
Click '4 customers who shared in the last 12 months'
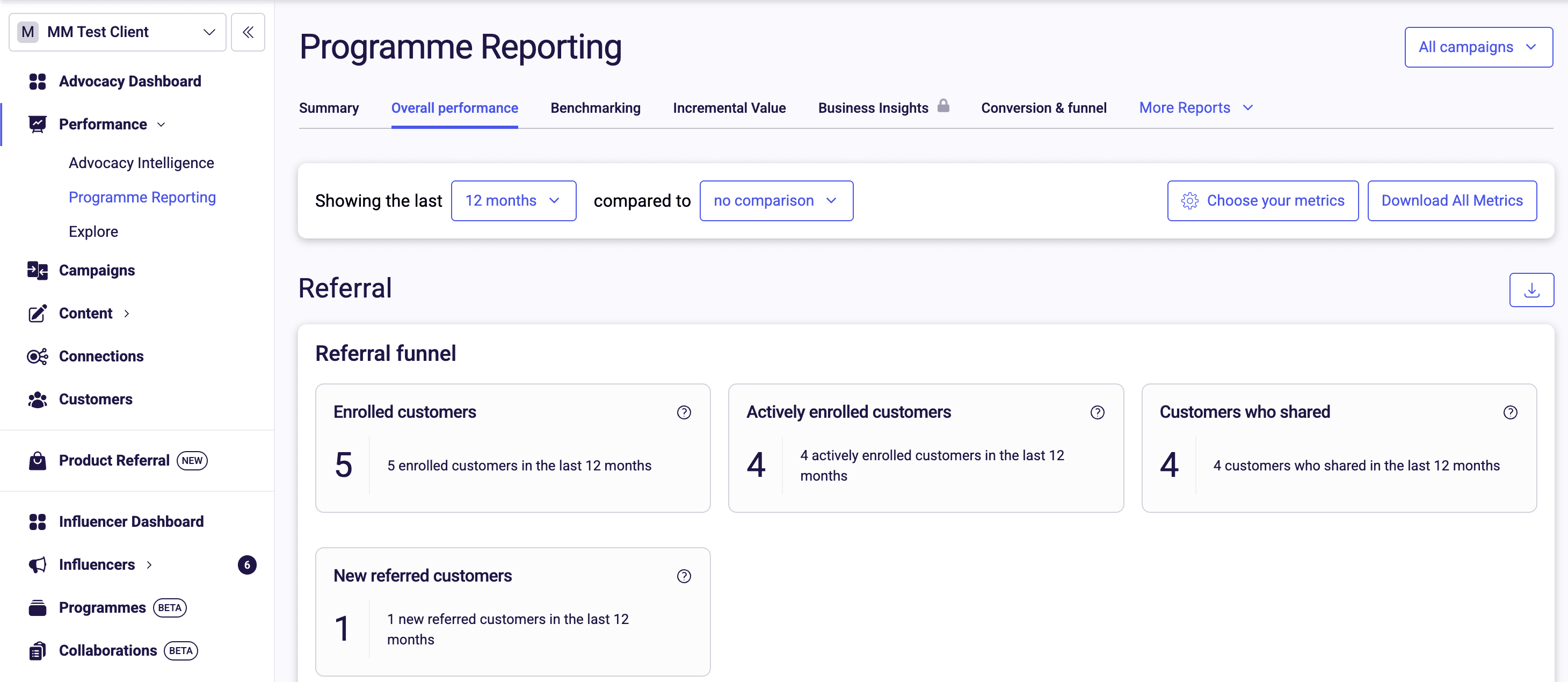click(x=1356, y=466)
